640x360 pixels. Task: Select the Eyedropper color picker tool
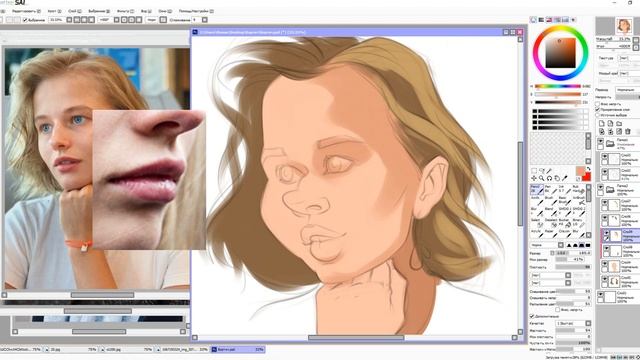(565, 178)
